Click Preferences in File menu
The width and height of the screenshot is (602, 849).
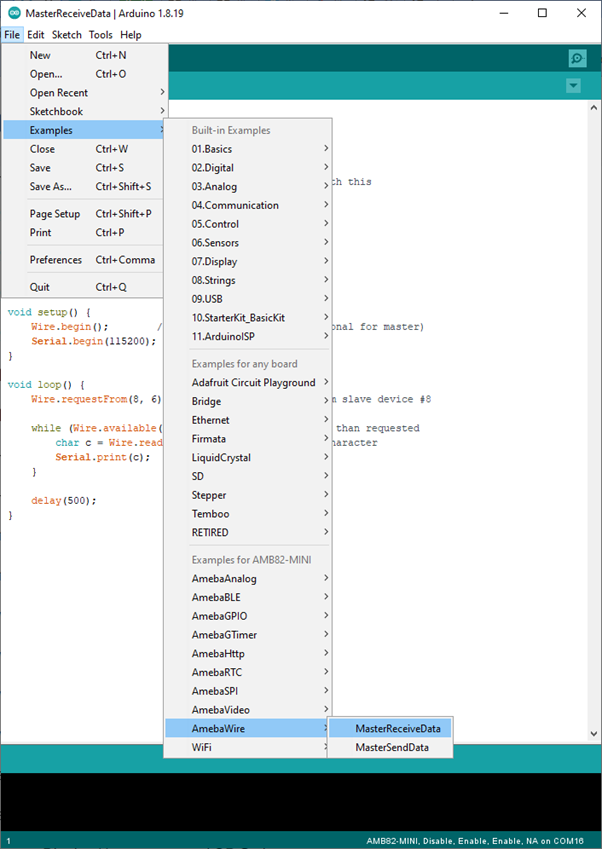[56, 260]
